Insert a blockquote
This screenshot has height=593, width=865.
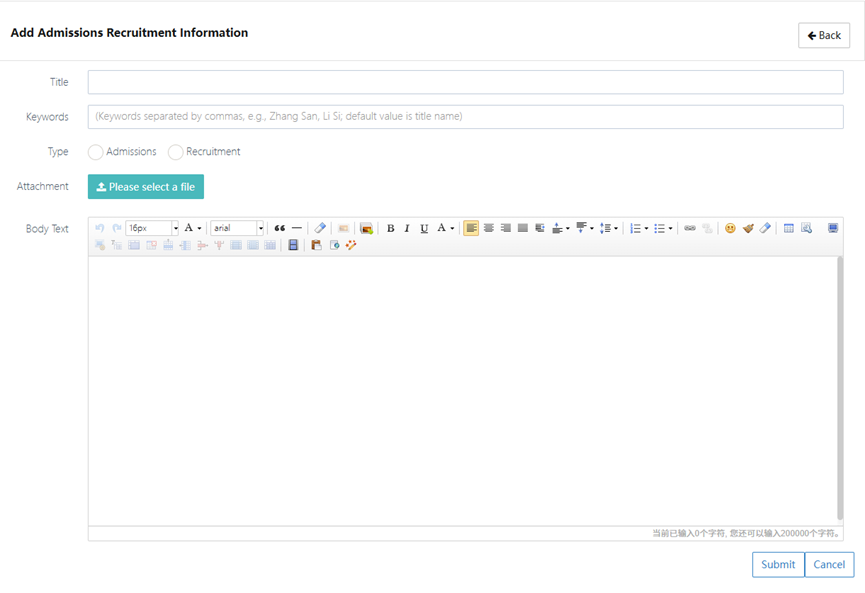coord(279,228)
